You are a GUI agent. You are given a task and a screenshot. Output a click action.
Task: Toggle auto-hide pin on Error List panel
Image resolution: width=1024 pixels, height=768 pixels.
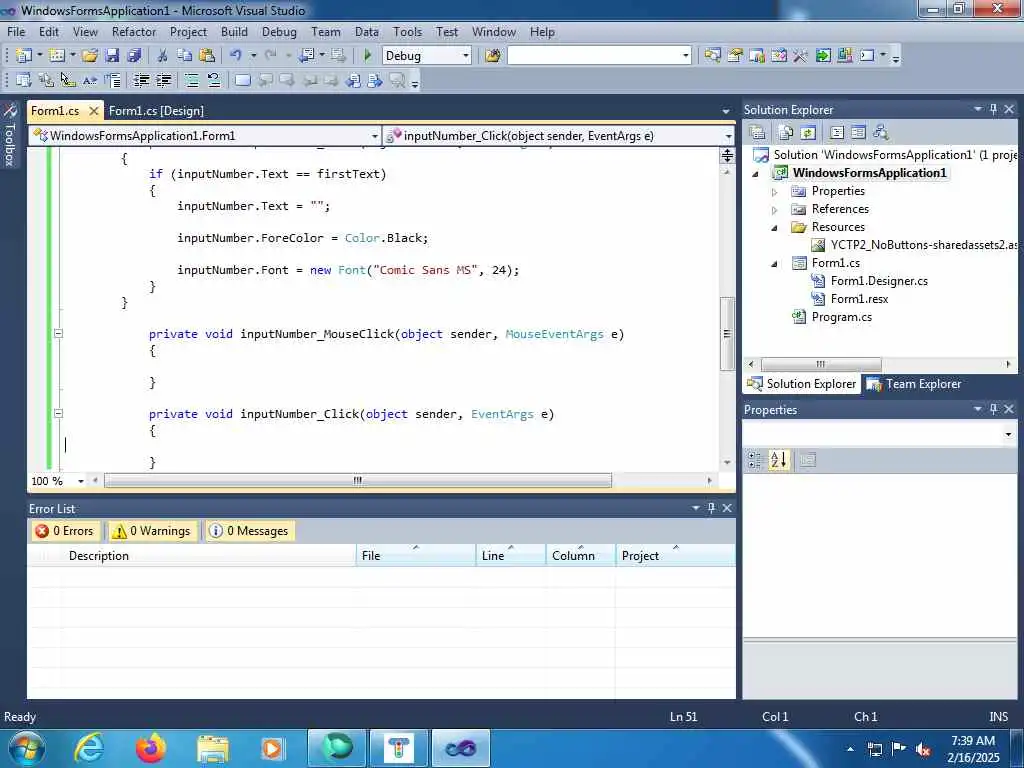(711, 507)
